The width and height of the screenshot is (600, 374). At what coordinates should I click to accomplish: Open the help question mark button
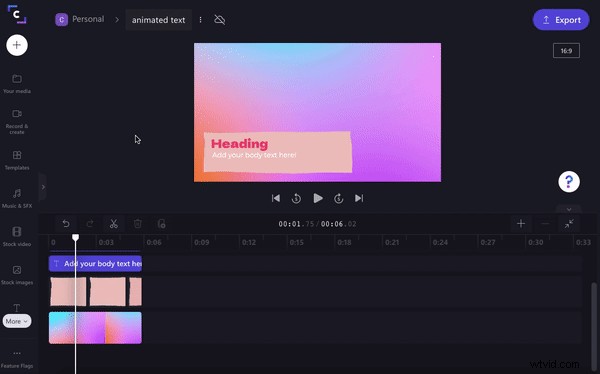pyautogui.click(x=569, y=181)
